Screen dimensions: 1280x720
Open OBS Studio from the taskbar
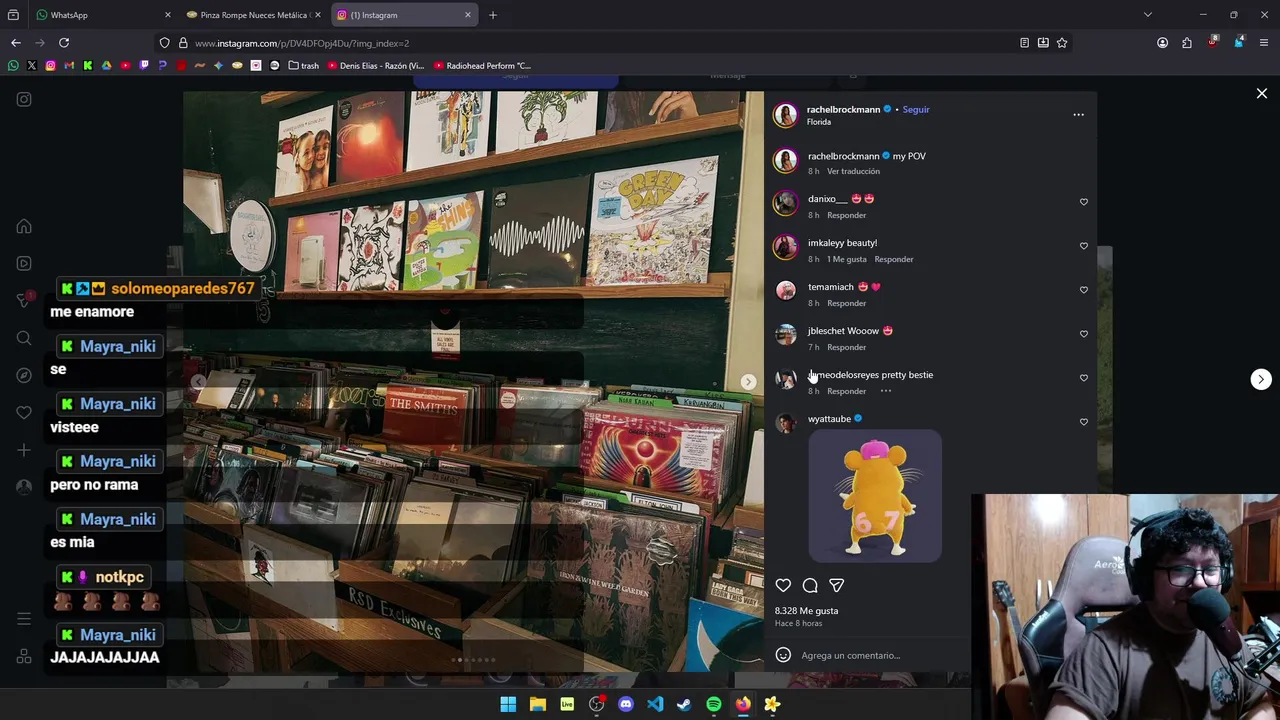(596, 704)
